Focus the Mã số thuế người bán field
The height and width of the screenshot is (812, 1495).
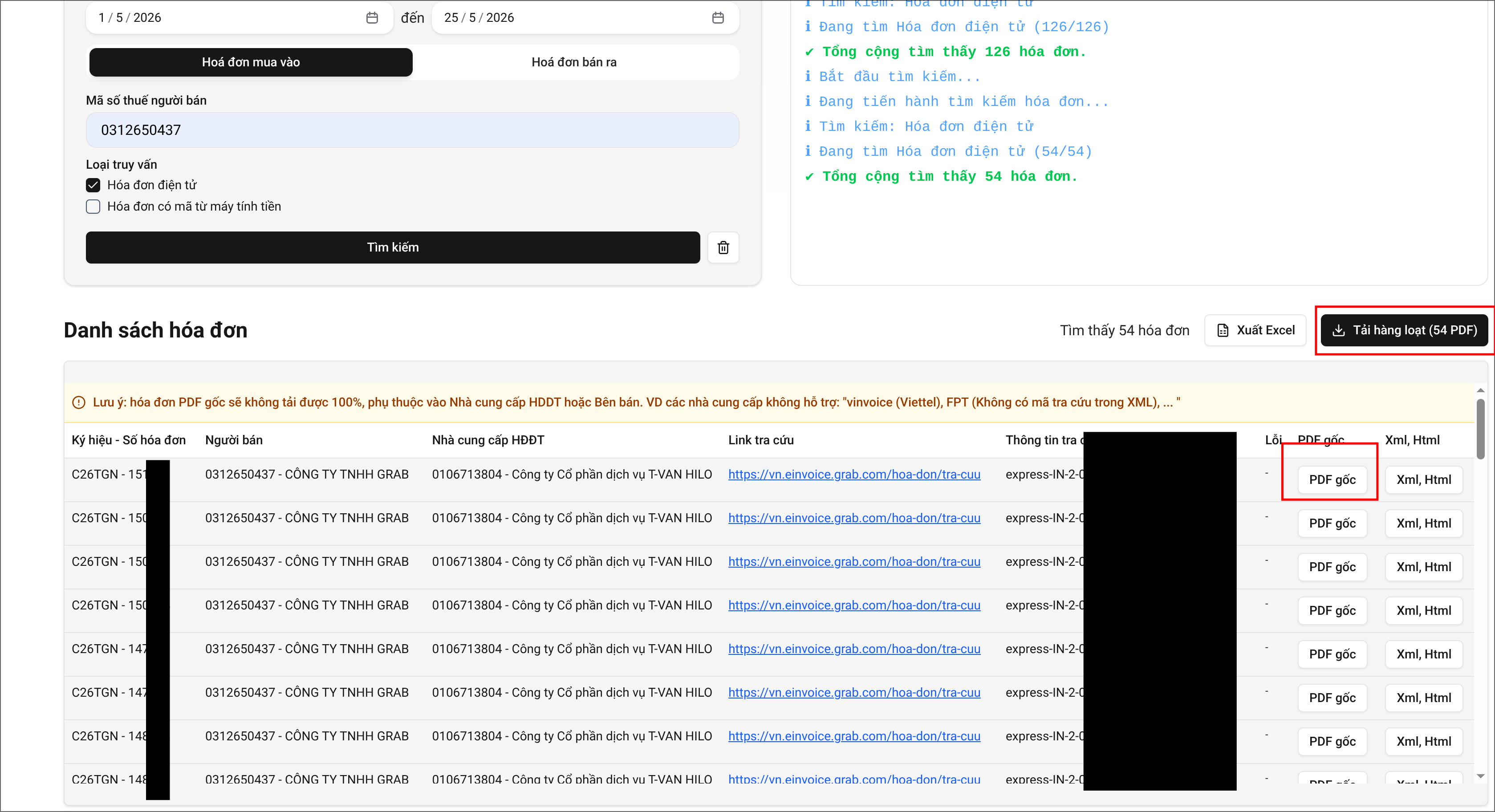[x=412, y=130]
